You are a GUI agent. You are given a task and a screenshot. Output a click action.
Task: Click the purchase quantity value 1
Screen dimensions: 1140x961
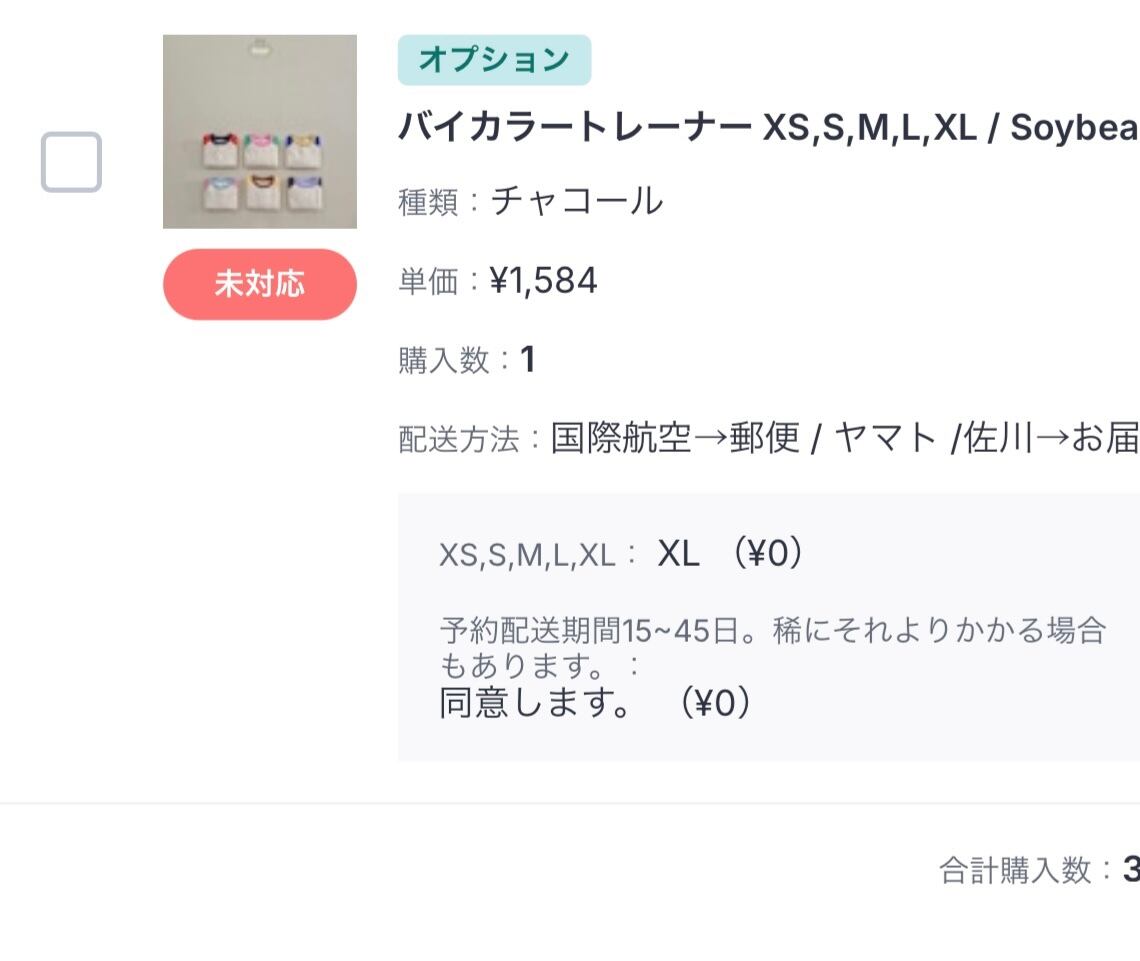pyautogui.click(x=527, y=360)
